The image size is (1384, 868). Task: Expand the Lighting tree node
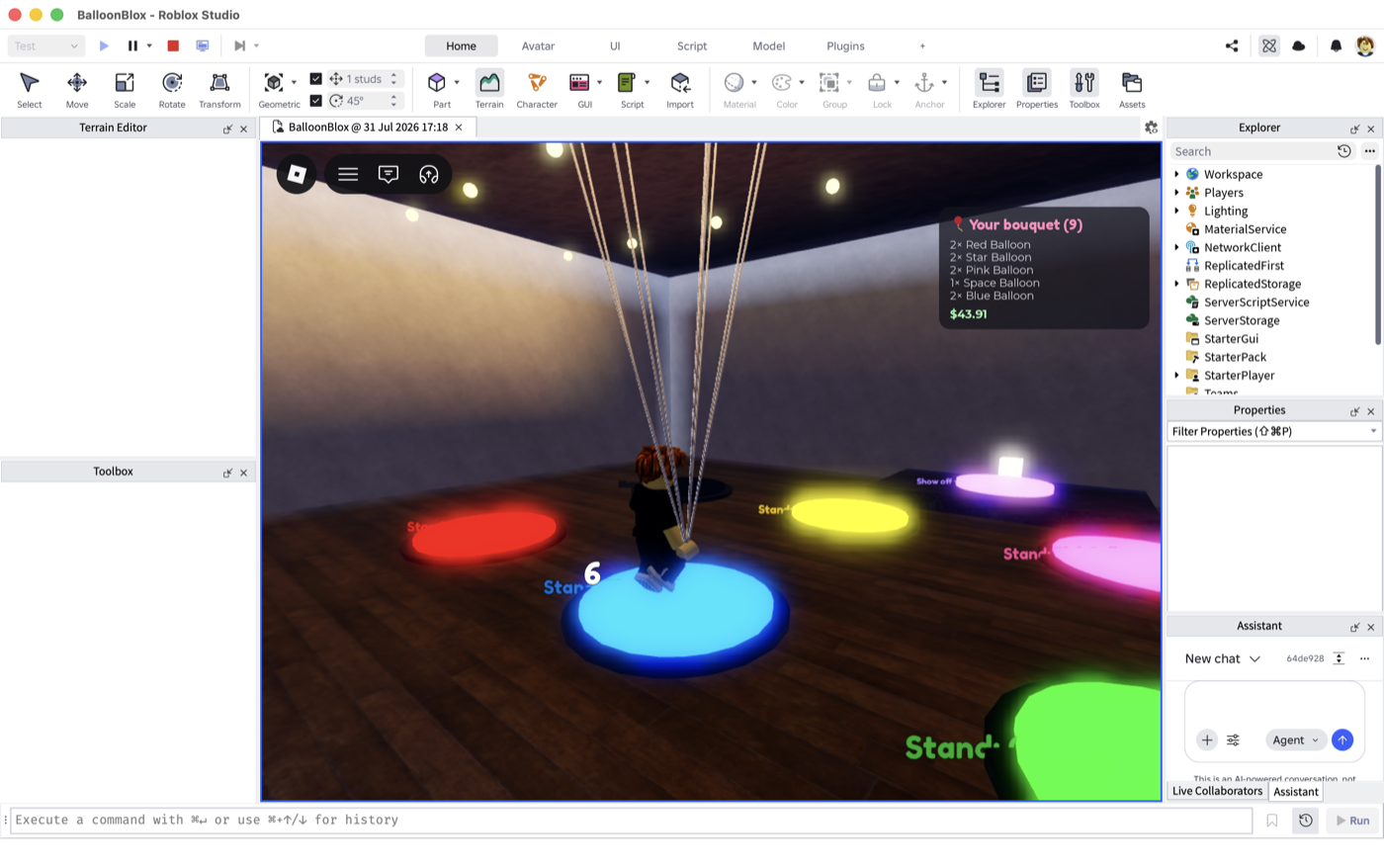click(1176, 211)
